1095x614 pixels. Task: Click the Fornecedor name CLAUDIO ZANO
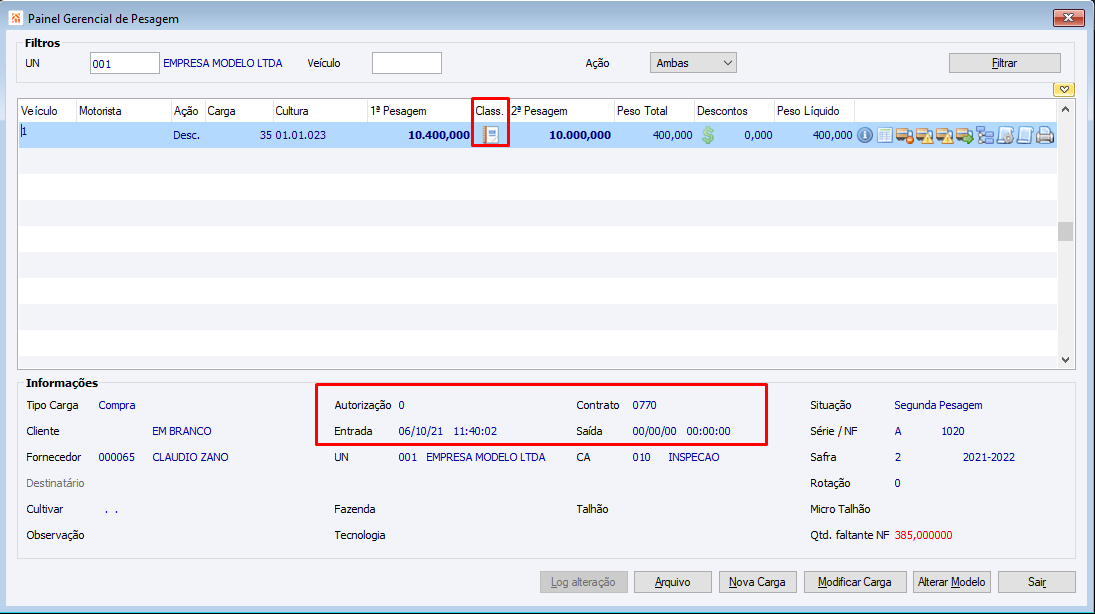190,457
